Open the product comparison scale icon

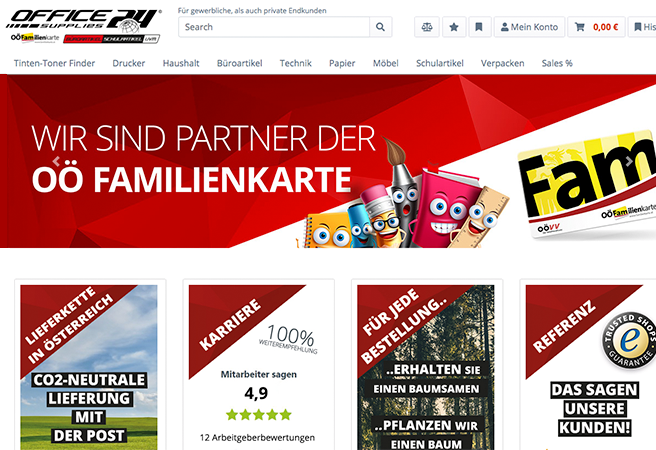point(427,27)
